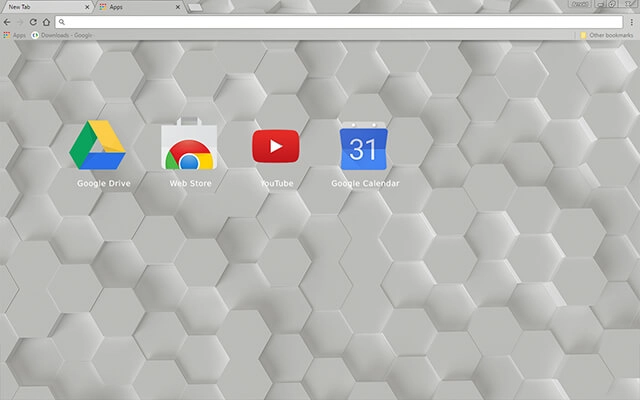Click the search icon in address bar
Viewport: 640px width, 400px height.
(62, 22)
